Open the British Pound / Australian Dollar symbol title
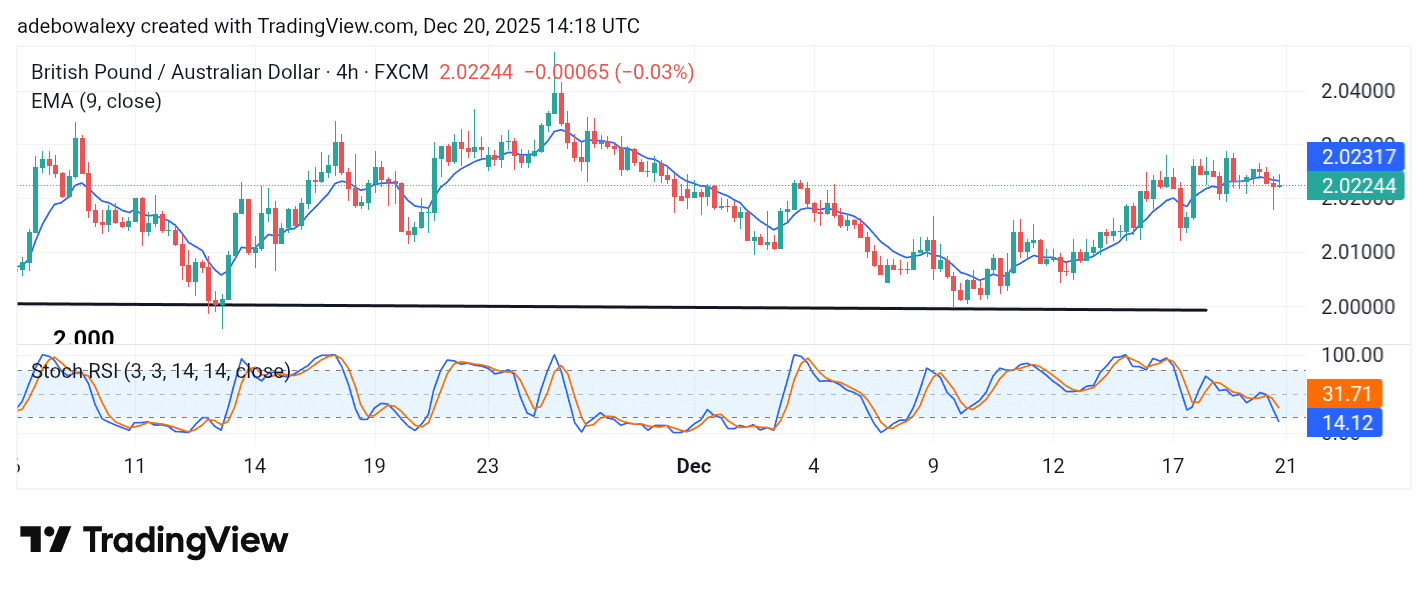Image resolution: width=1428 pixels, height=591 pixels. pos(175,72)
